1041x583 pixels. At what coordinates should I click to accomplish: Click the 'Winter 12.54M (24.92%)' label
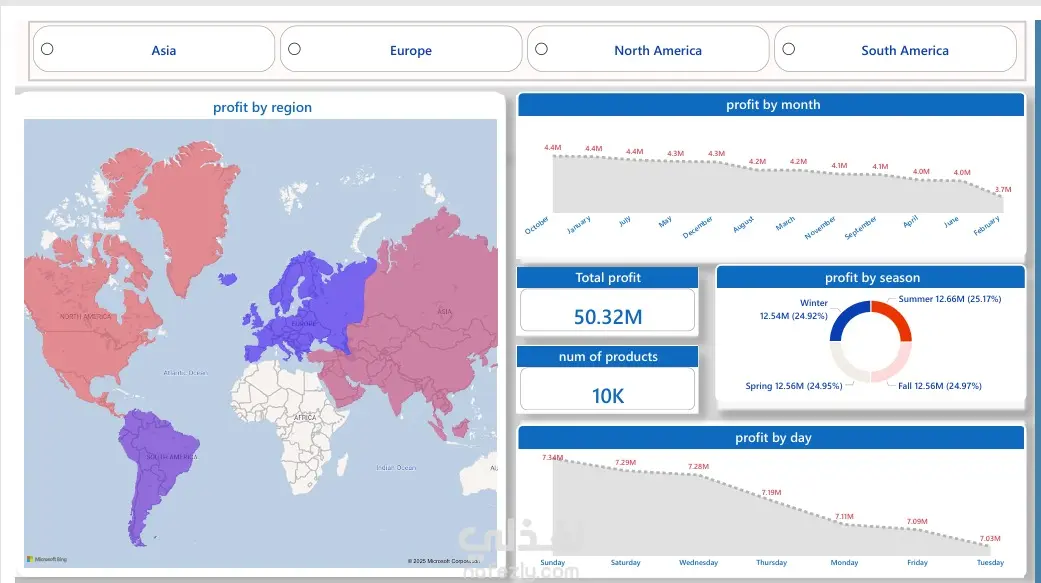point(794,309)
